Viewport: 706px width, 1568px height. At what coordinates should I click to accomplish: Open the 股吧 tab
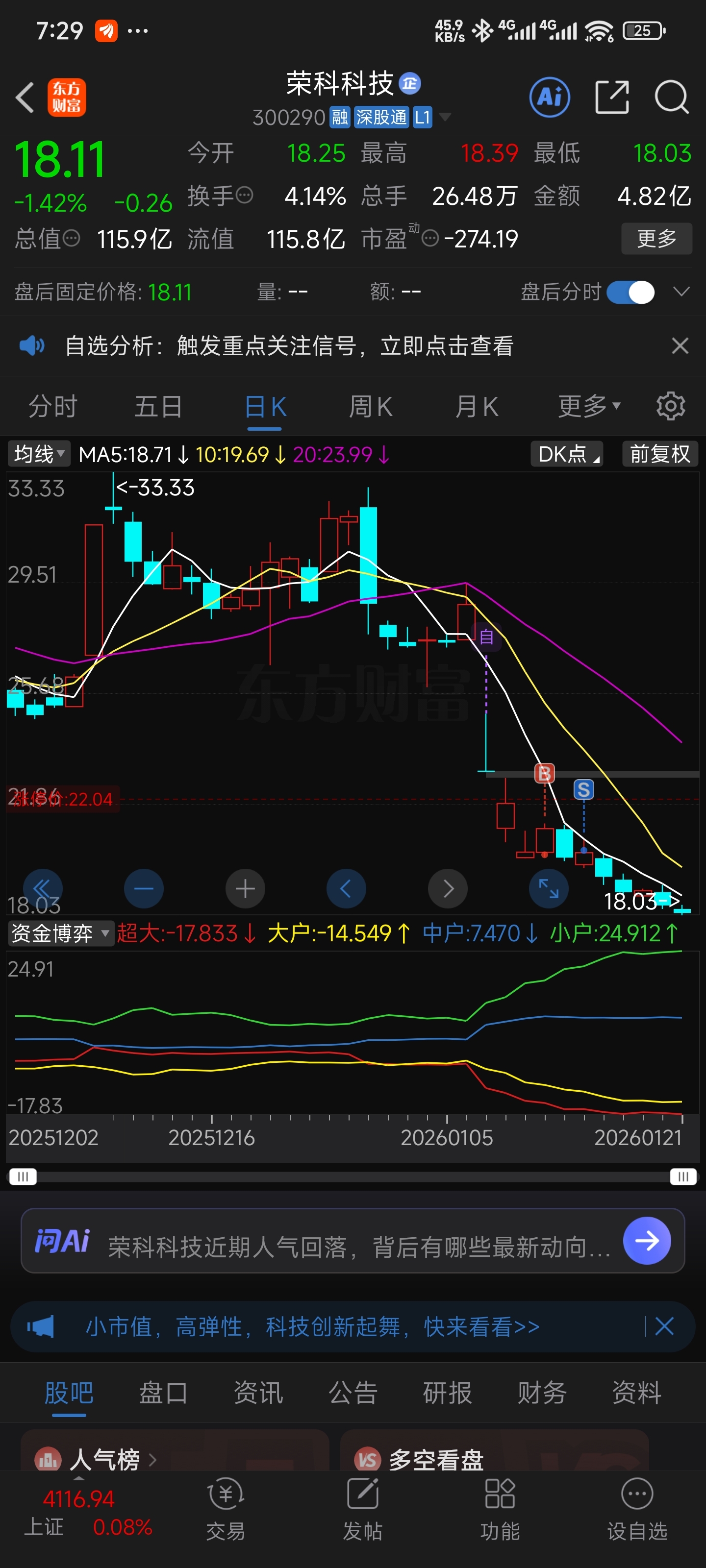69,1392
